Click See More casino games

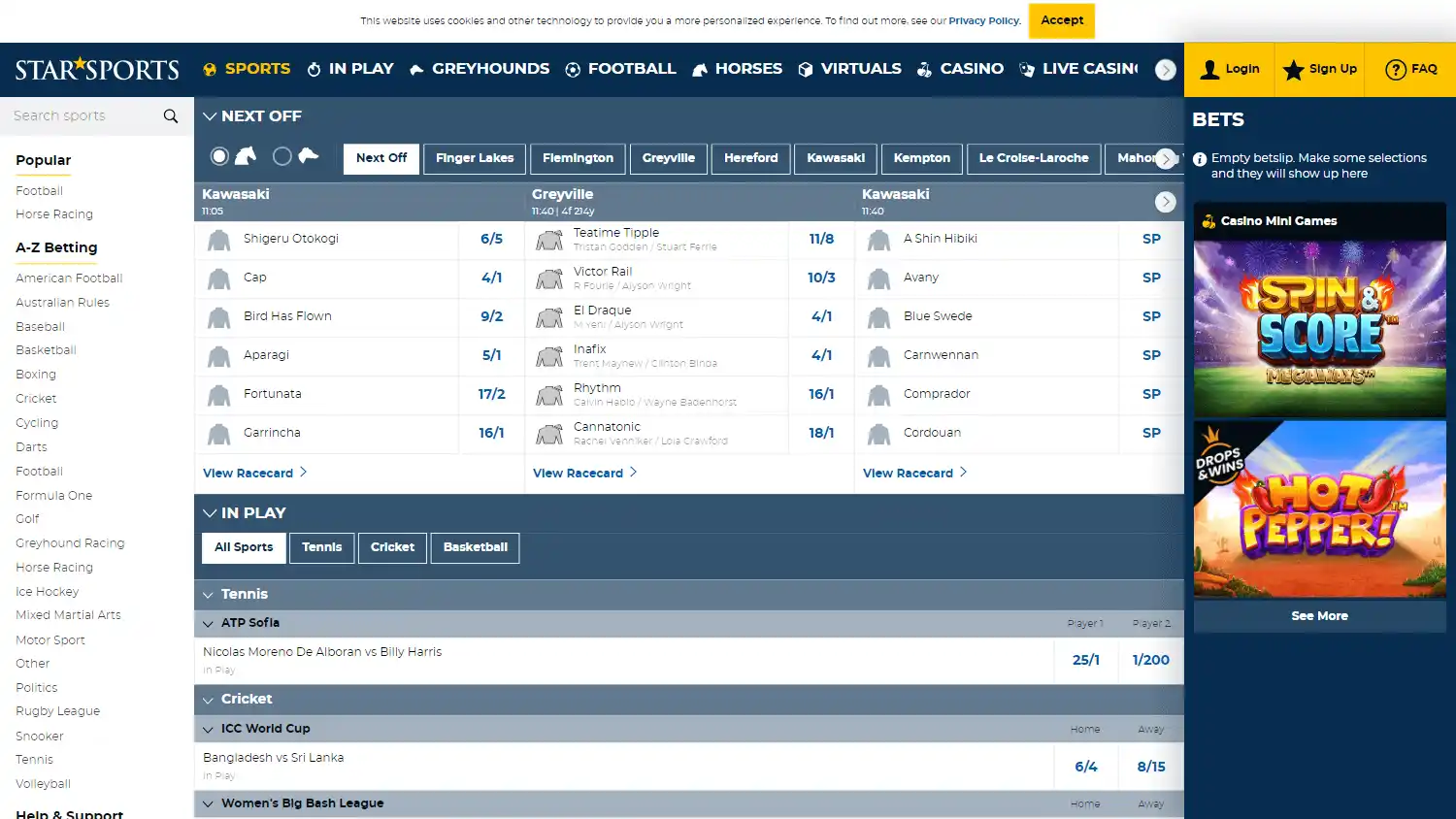click(1319, 617)
